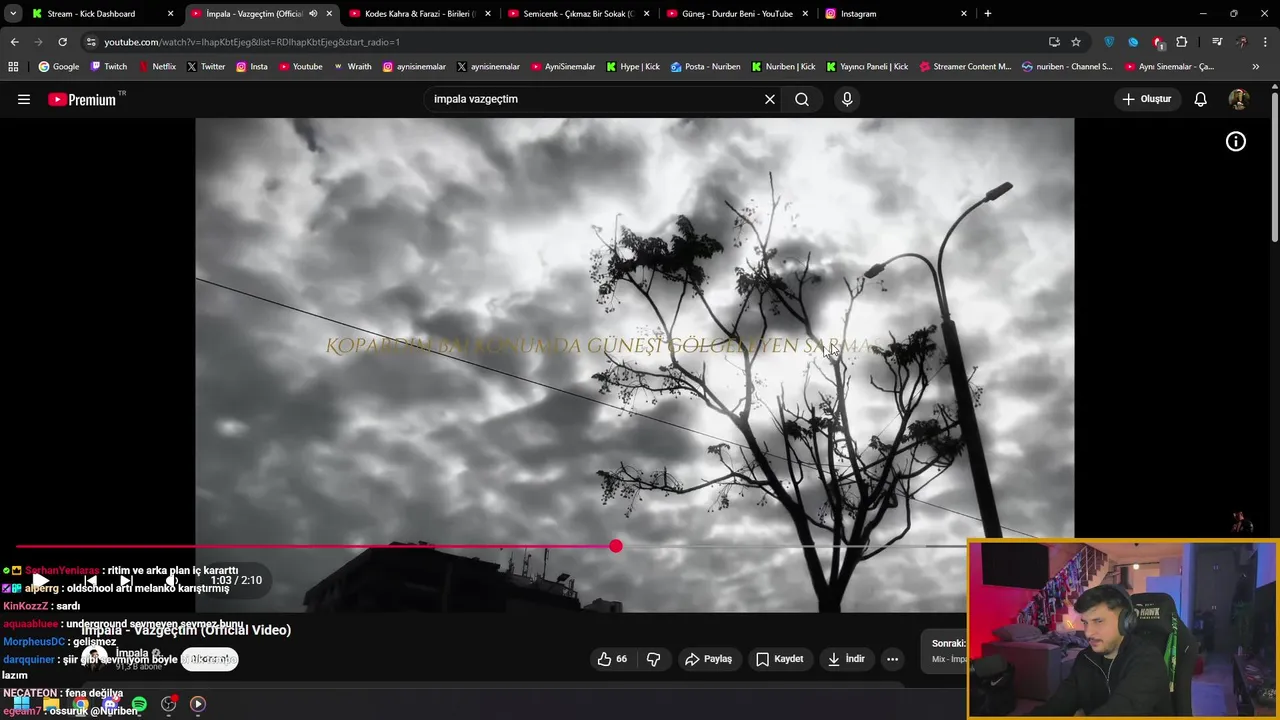Open YouTube notifications bell

click(1201, 99)
